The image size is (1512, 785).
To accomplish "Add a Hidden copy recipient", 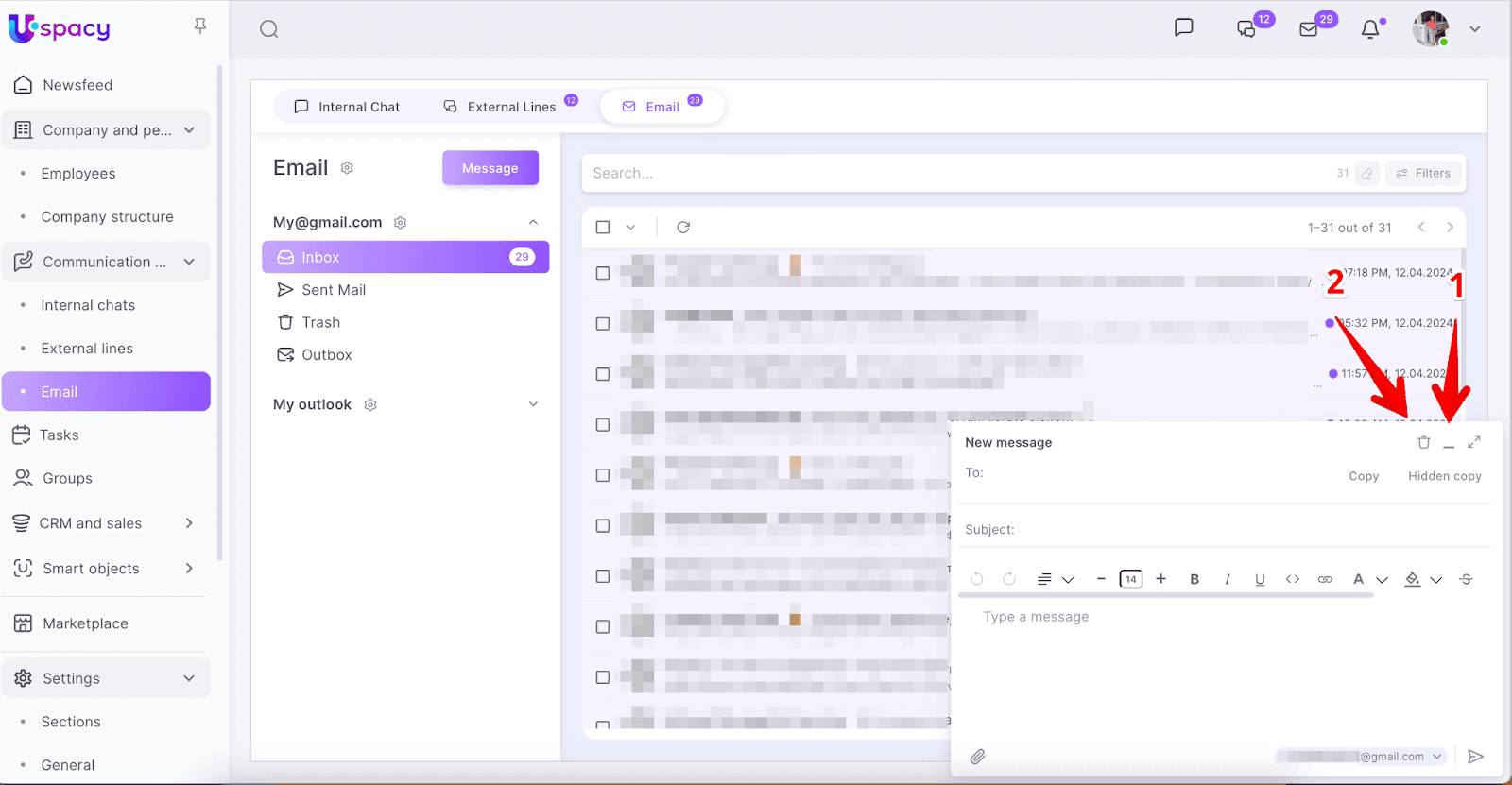I will (1444, 476).
